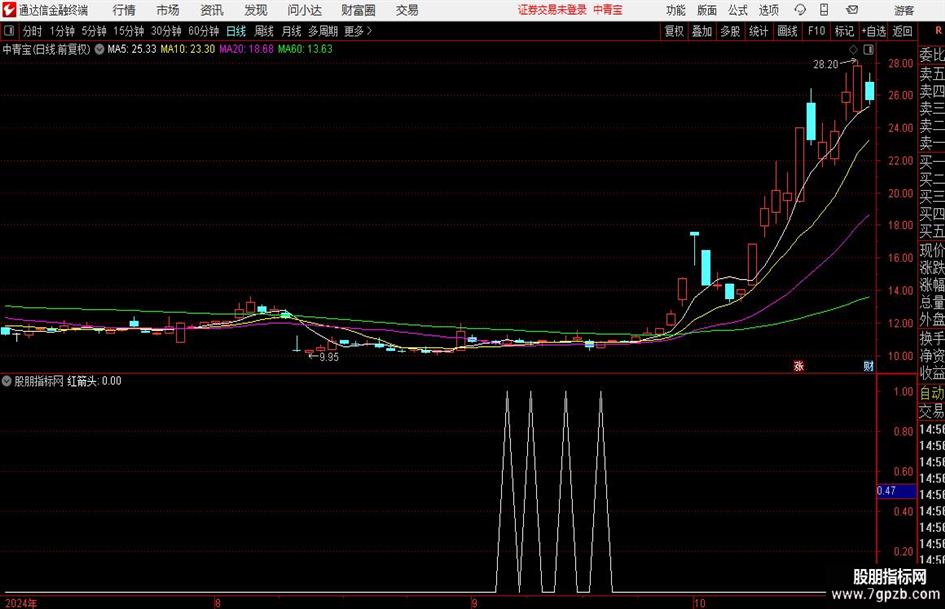Expand the 股朋指标网 sub-indicator dropdown
Screen dimensions: 945x609
7,381
